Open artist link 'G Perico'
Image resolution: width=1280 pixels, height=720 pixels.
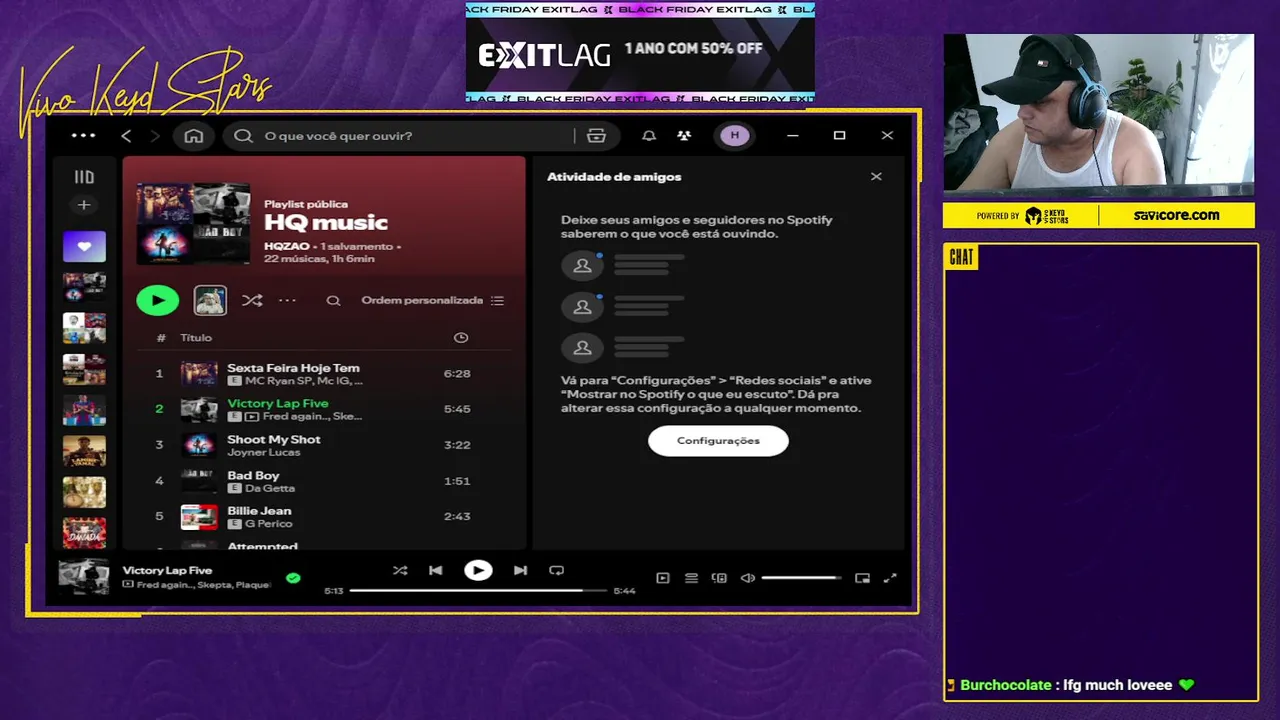[268, 524]
